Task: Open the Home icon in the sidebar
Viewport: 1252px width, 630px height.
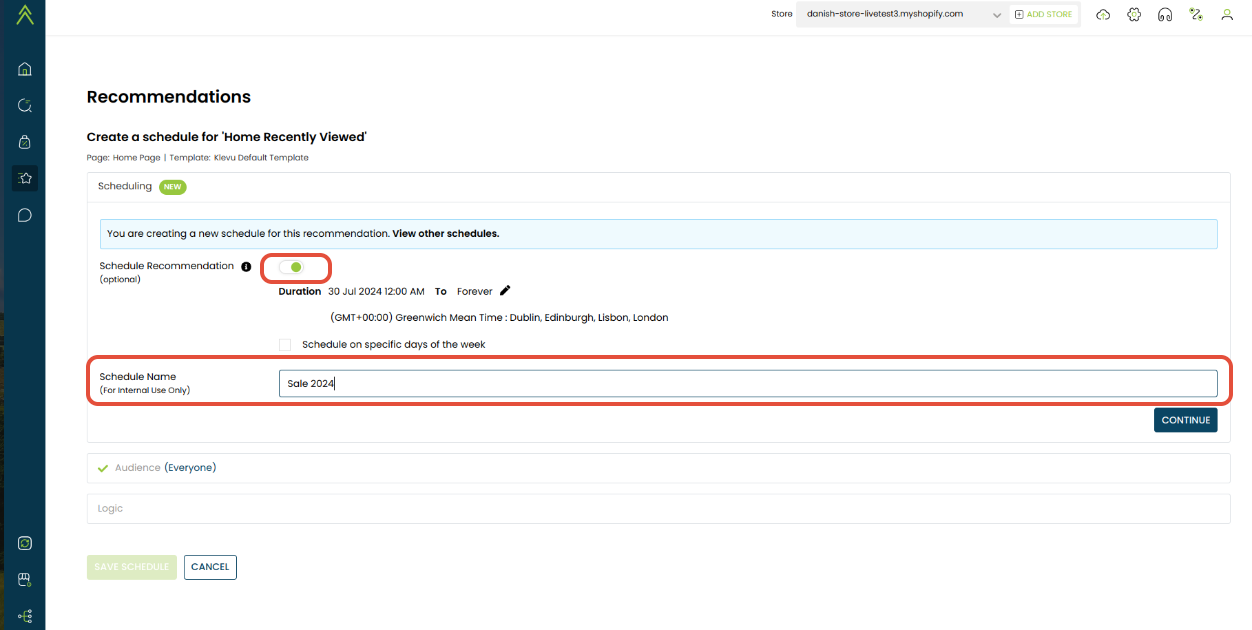Action: click(x=25, y=69)
